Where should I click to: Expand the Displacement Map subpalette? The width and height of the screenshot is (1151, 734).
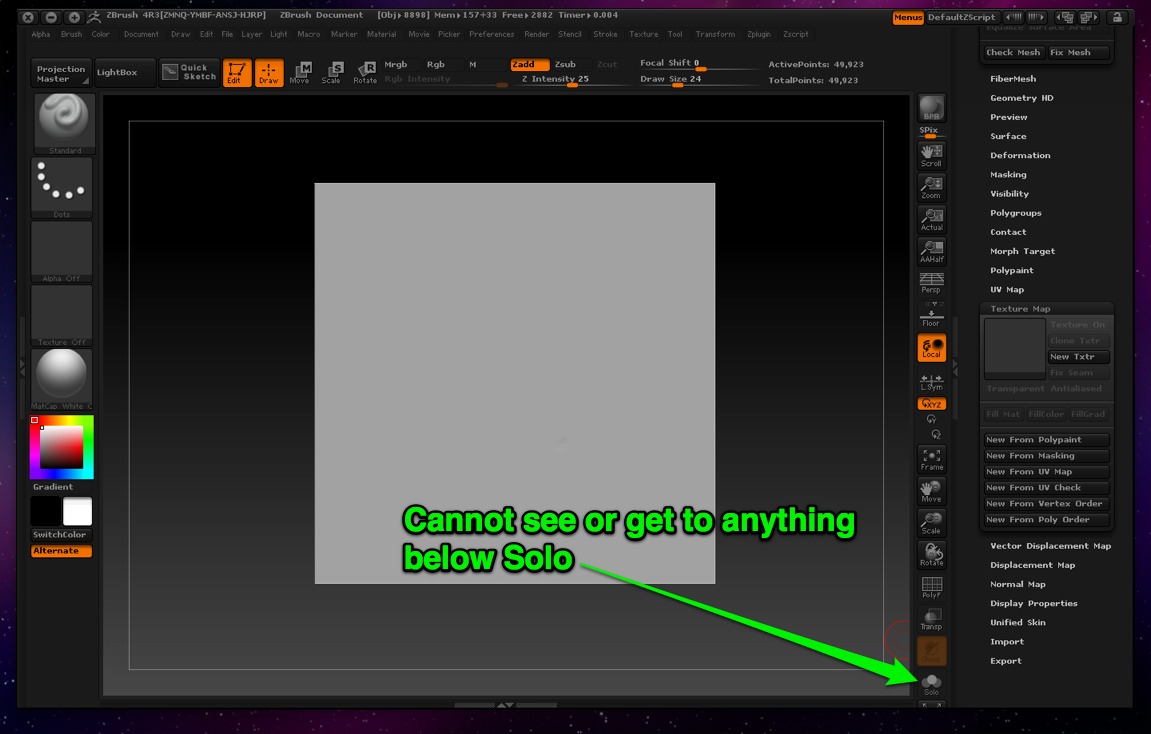point(1033,565)
